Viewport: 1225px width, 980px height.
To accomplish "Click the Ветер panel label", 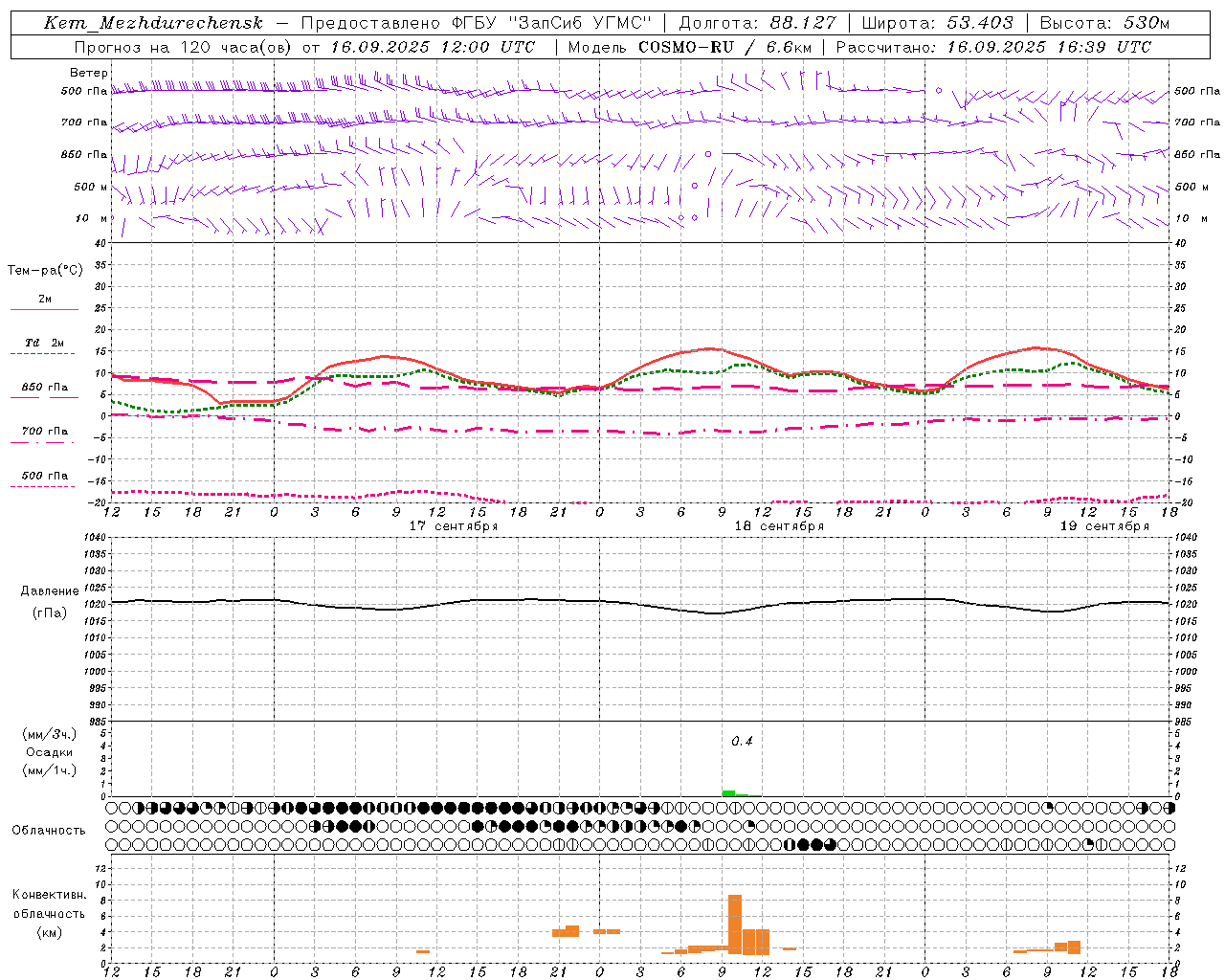I will (x=89, y=73).
